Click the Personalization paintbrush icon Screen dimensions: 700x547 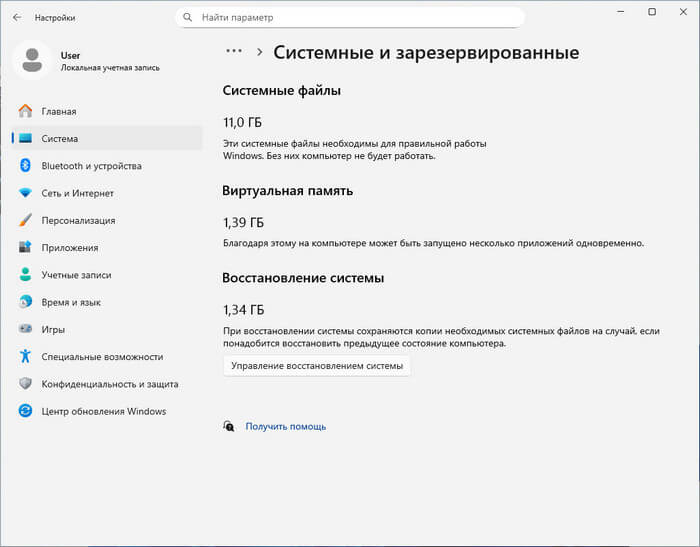pos(25,220)
